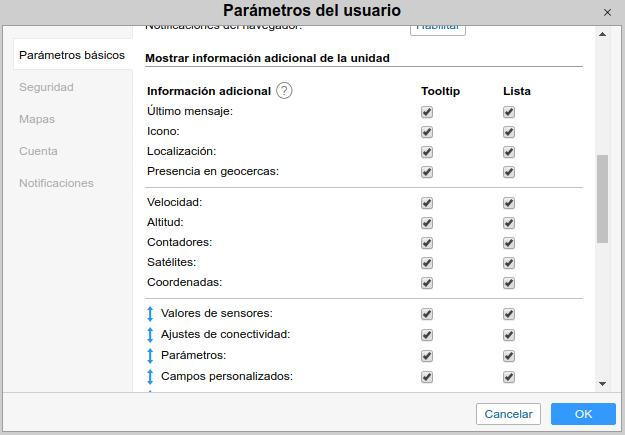625x435 pixels.
Task: Select the Cuenta tab
Action: click(38, 151)
